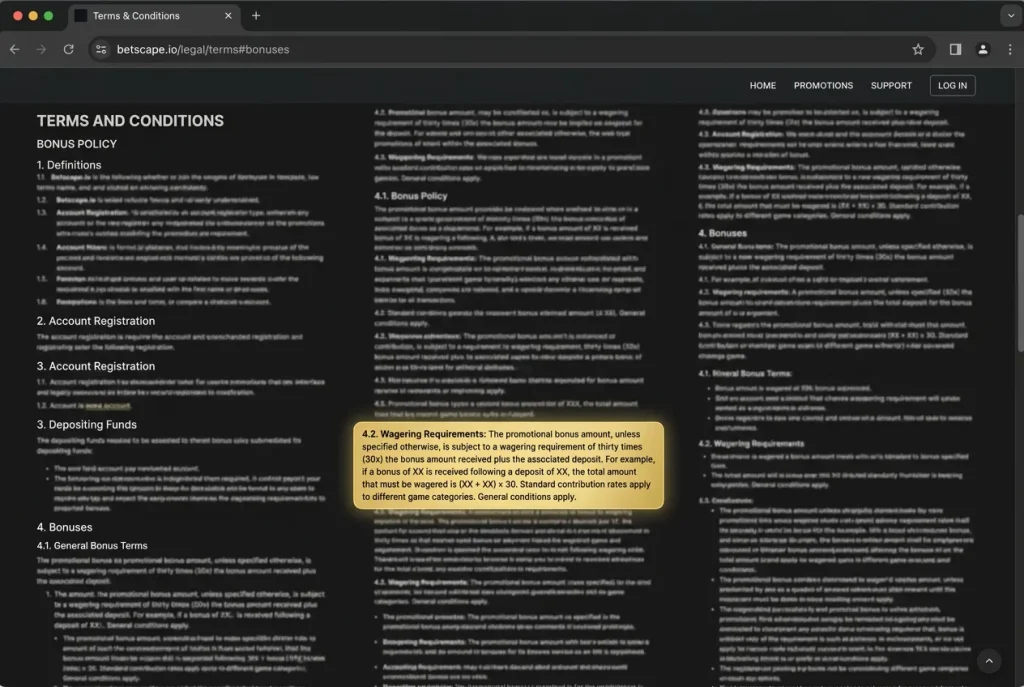
Task: Click 4.2. Wagering Requirements heading in right column
Action: click(x=750, y=443)
